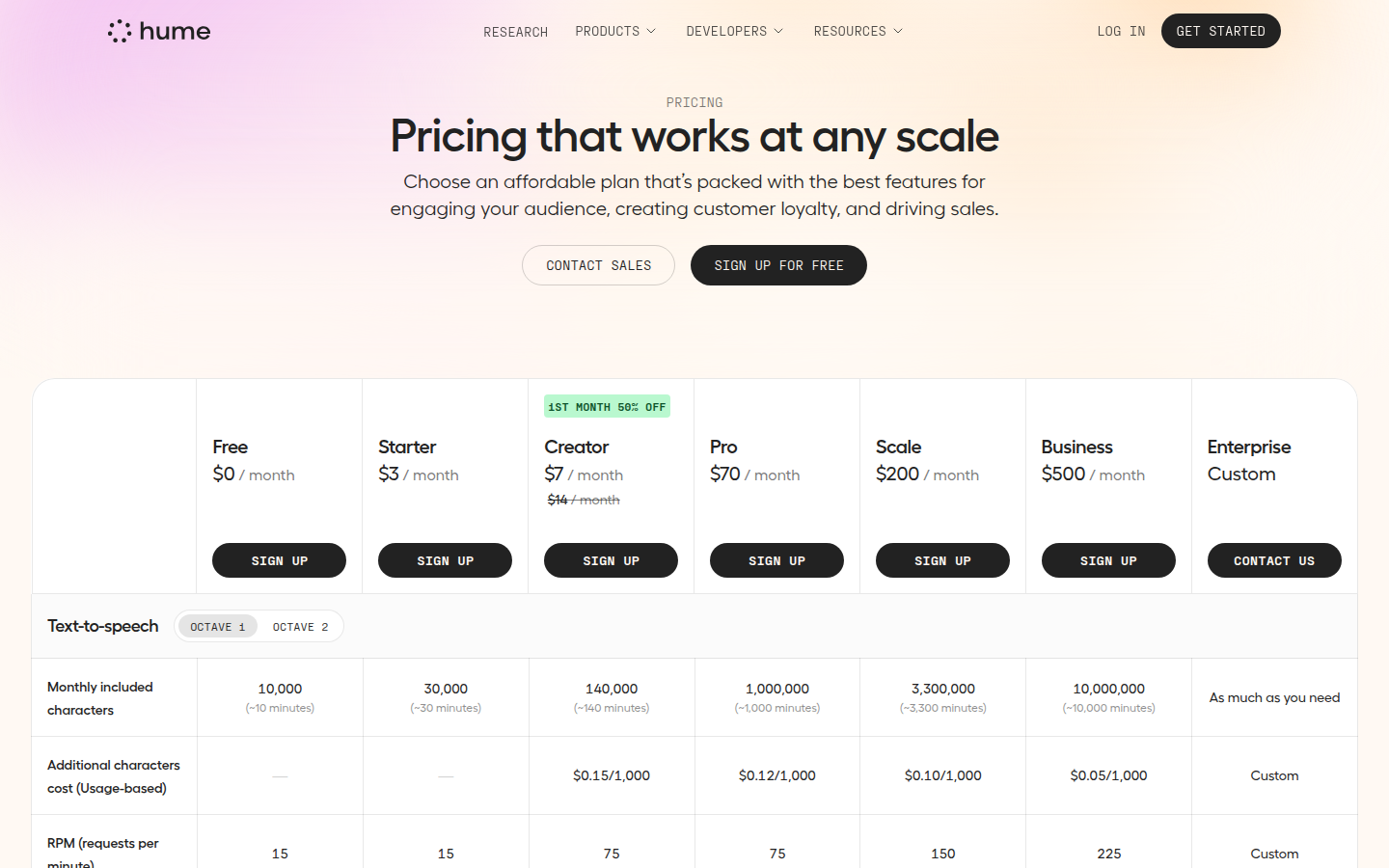Open the Research nav link

point(515,32)
